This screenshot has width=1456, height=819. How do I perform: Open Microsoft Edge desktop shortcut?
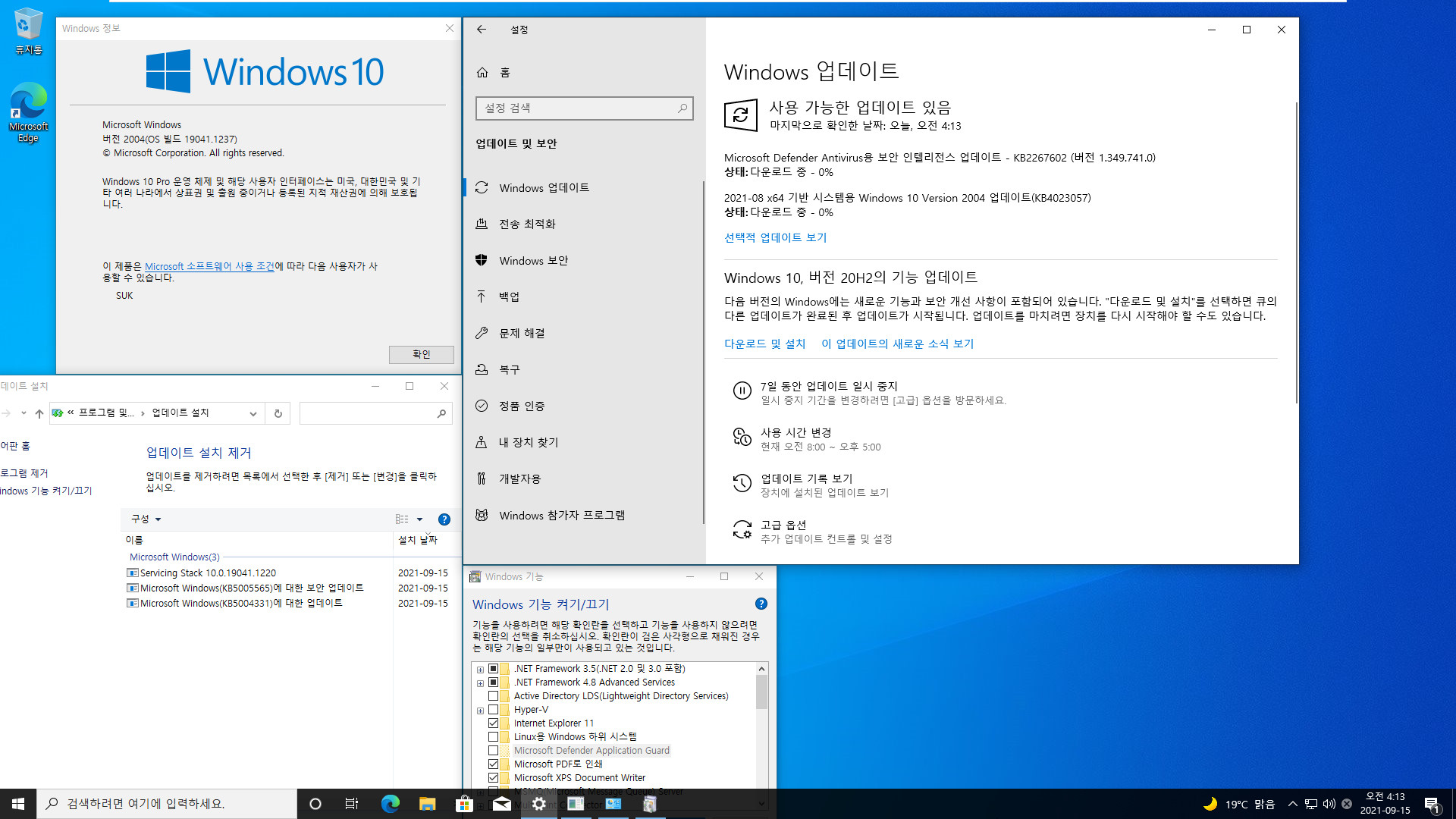coord(29,112)
